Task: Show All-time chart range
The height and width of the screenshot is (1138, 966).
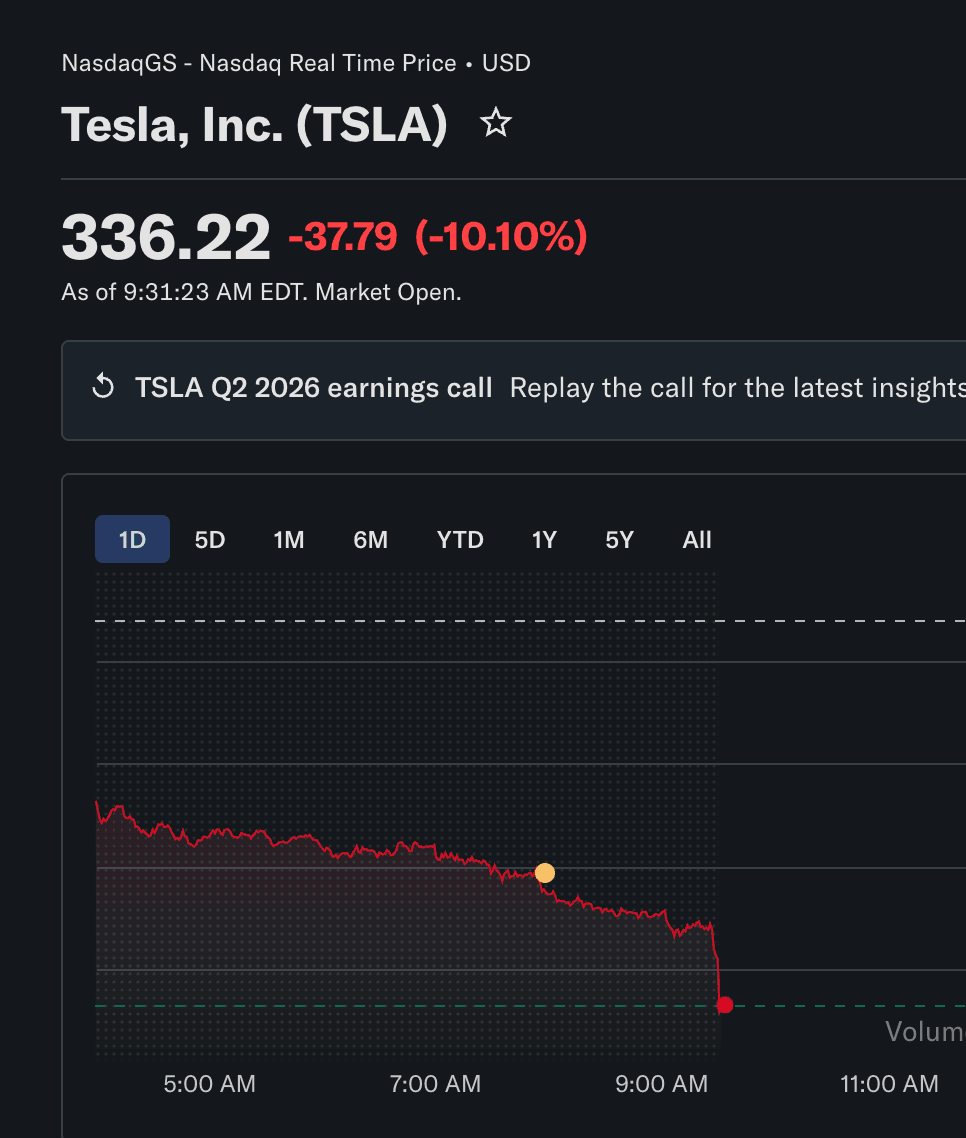Action: coord(697,539)
